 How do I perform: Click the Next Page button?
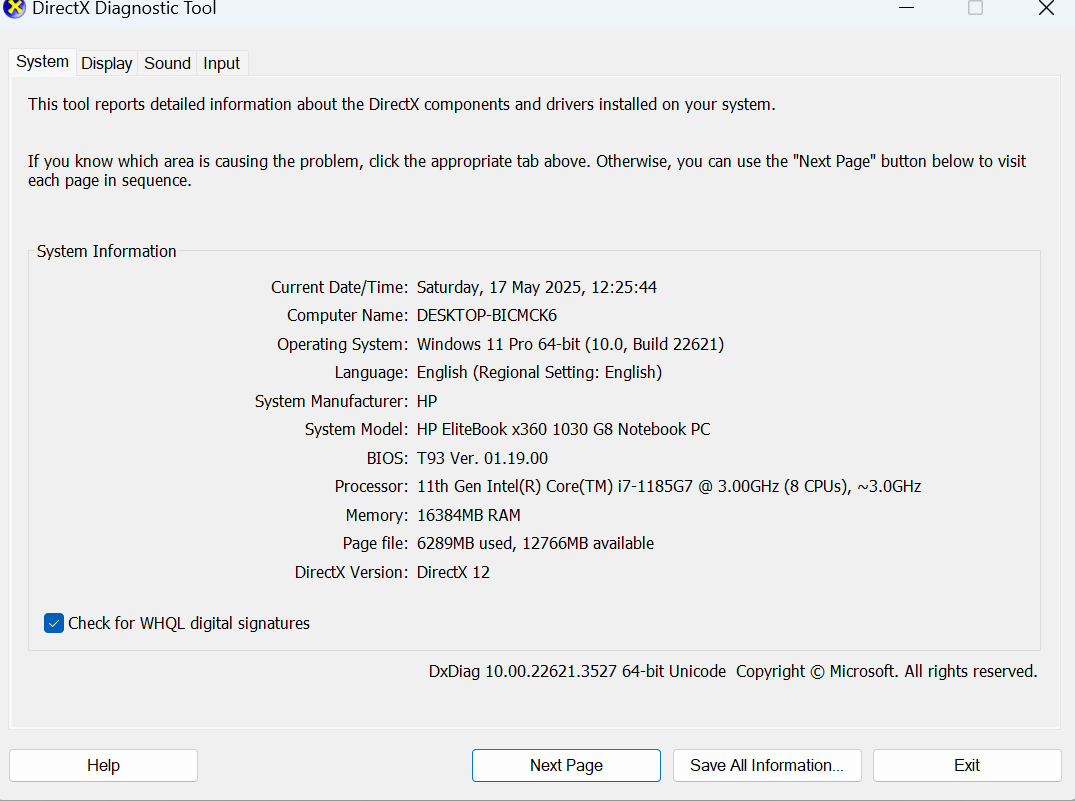[x=566, y=765]
